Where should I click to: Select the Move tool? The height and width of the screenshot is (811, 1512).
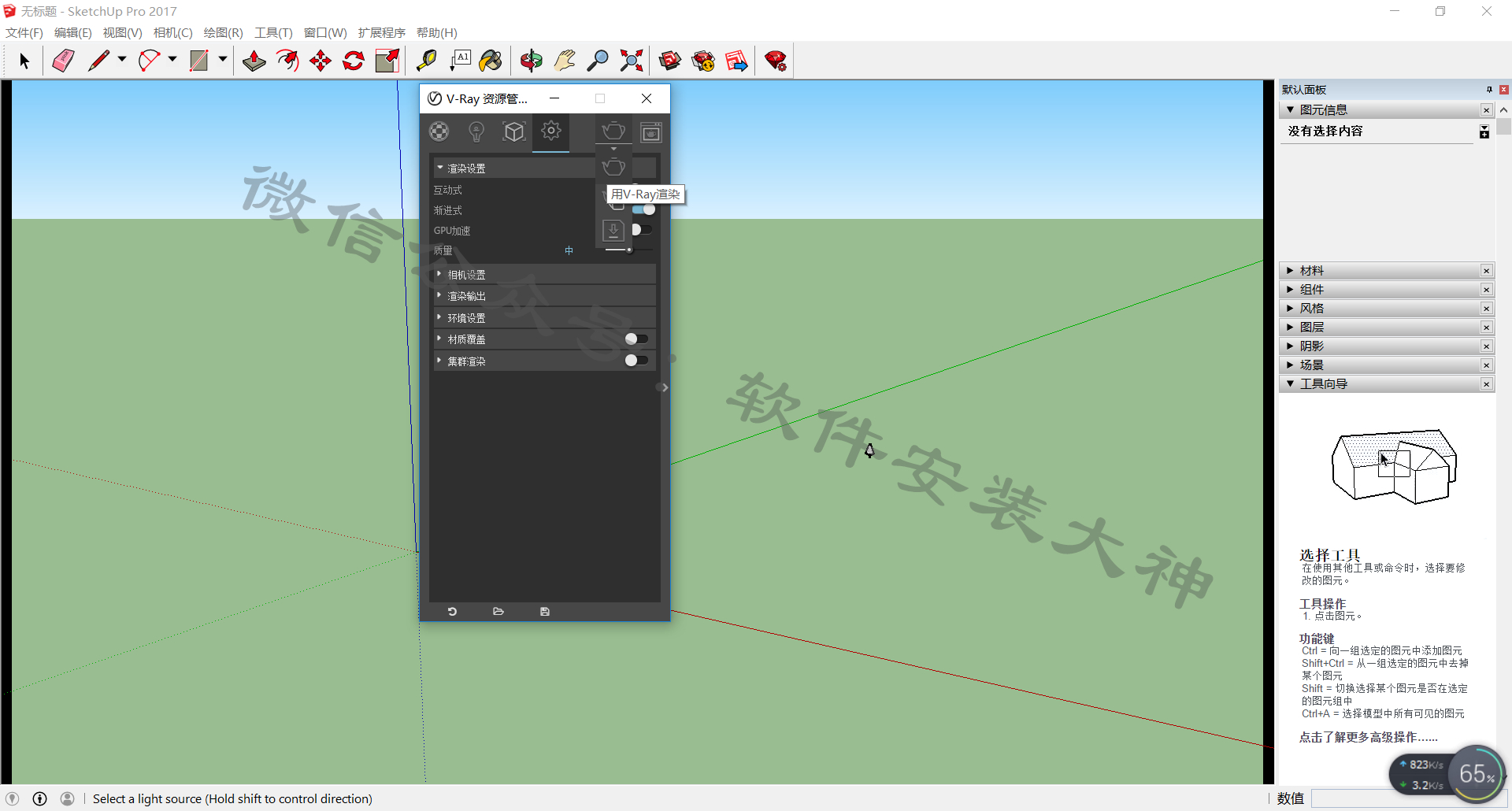pos(321,61)
